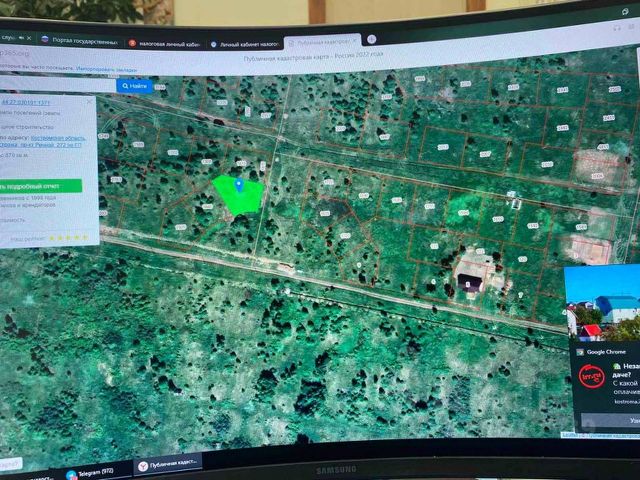The image size is (640, 480).
Task: Click the irr.ru logo in notification
Action: tap(591, 376)
